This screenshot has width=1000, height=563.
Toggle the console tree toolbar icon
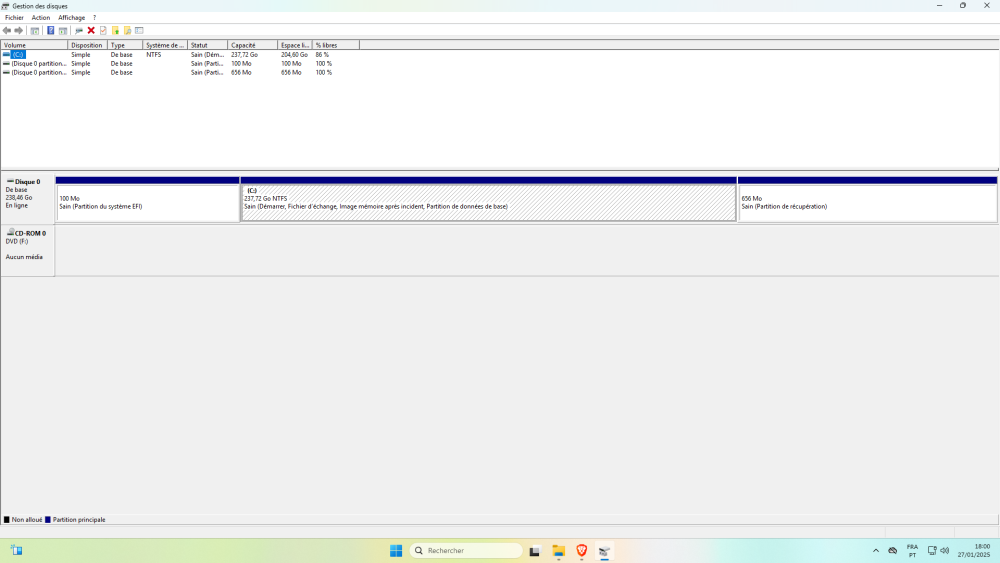tap(35, 31)
